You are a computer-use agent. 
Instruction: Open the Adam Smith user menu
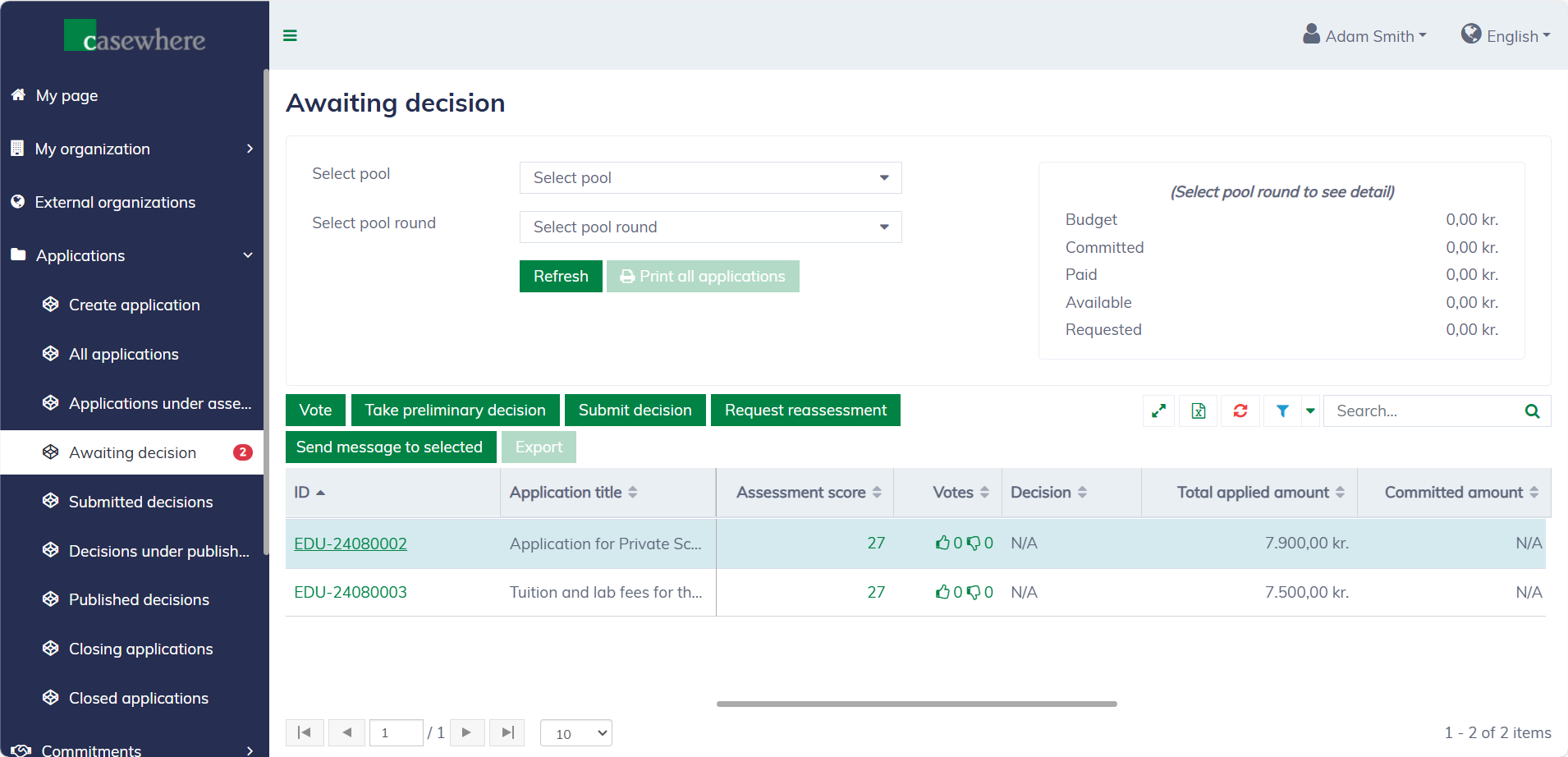[1365, 36]
